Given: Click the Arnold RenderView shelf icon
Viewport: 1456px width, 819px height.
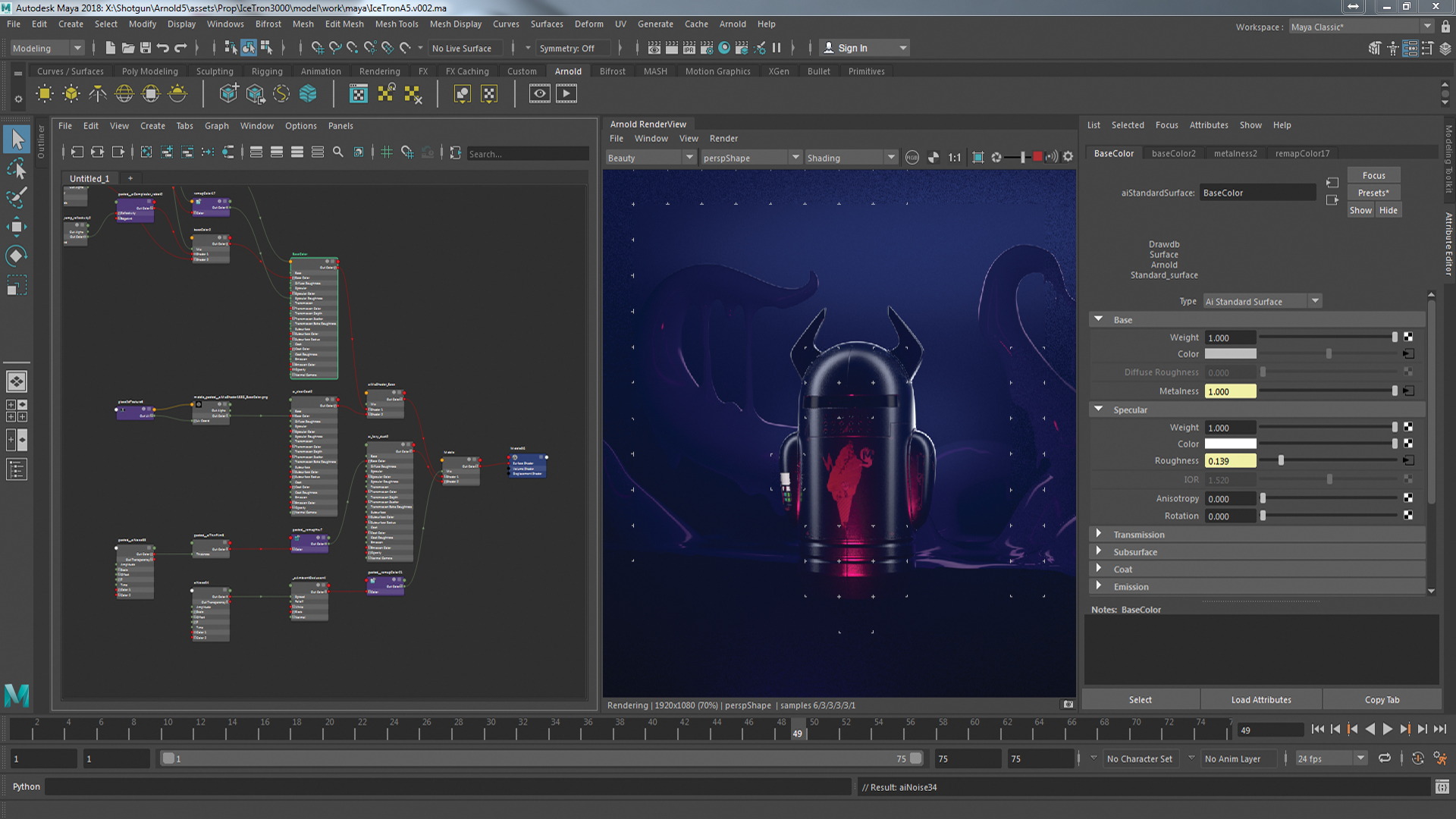Looking at the screenshot, I should 539,94.
